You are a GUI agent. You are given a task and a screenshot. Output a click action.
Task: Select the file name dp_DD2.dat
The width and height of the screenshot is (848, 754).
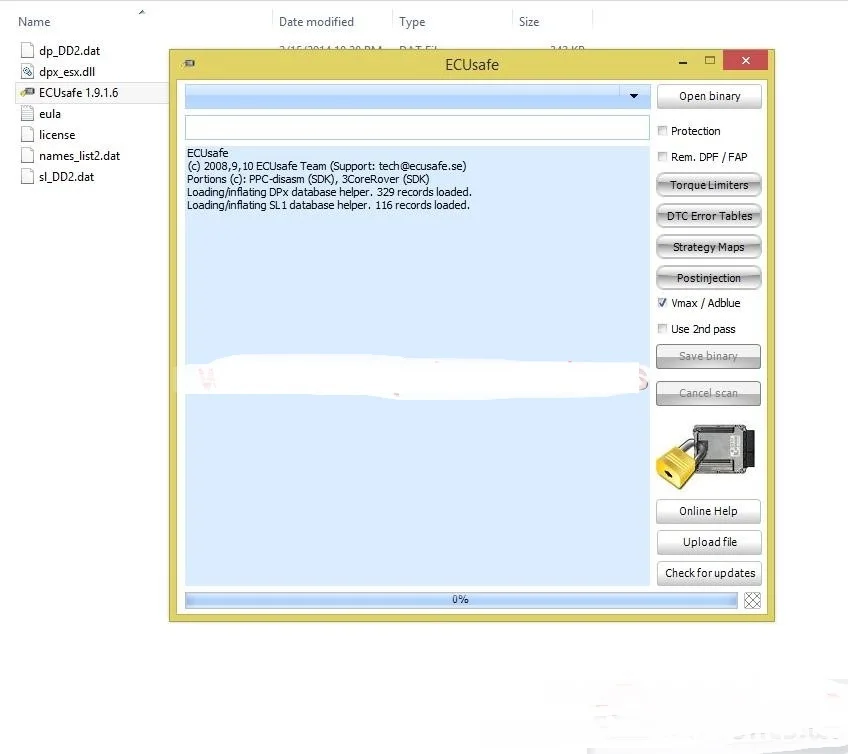point(69,51)
